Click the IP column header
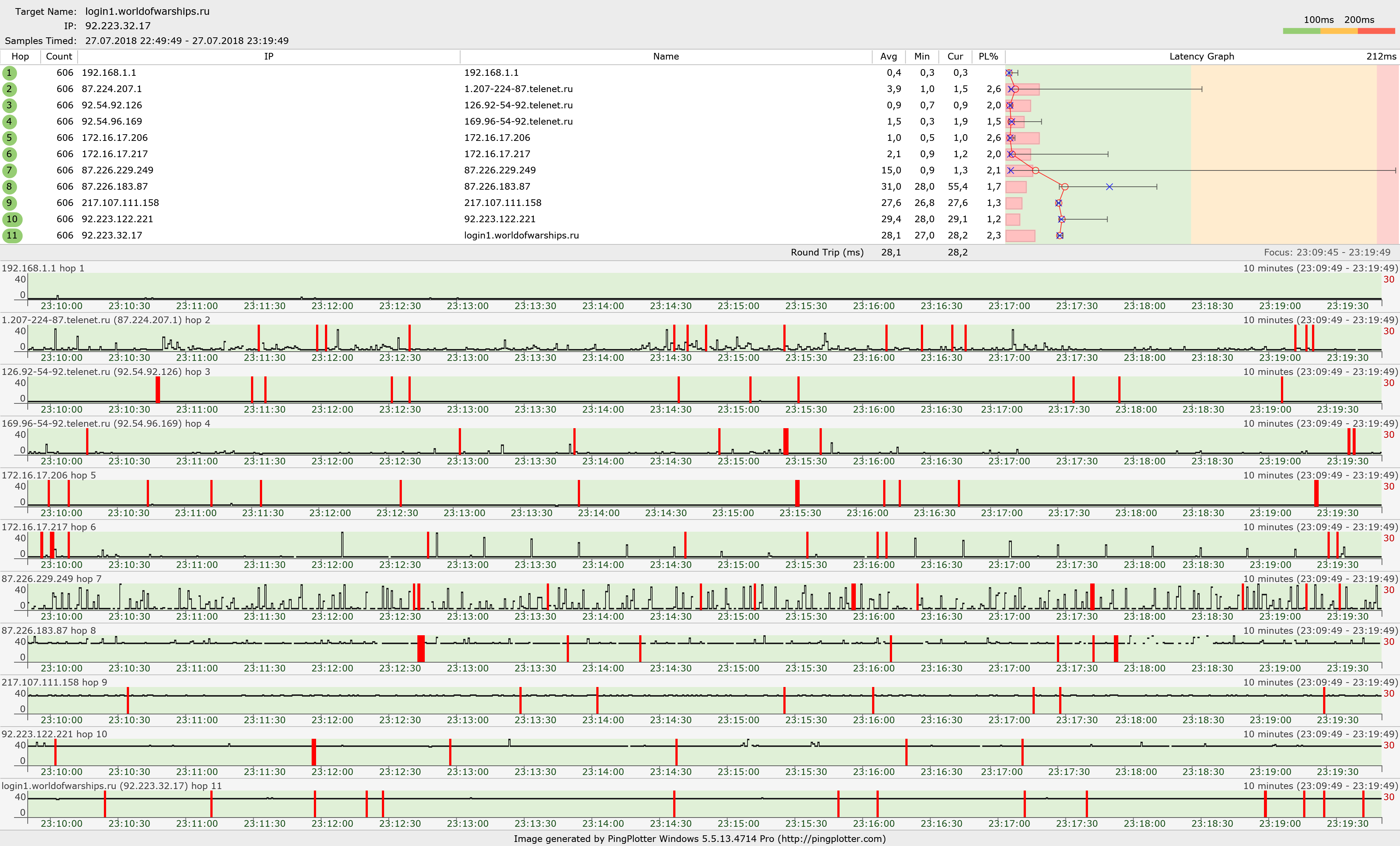Screen dimensions: 1400x846 269,56
